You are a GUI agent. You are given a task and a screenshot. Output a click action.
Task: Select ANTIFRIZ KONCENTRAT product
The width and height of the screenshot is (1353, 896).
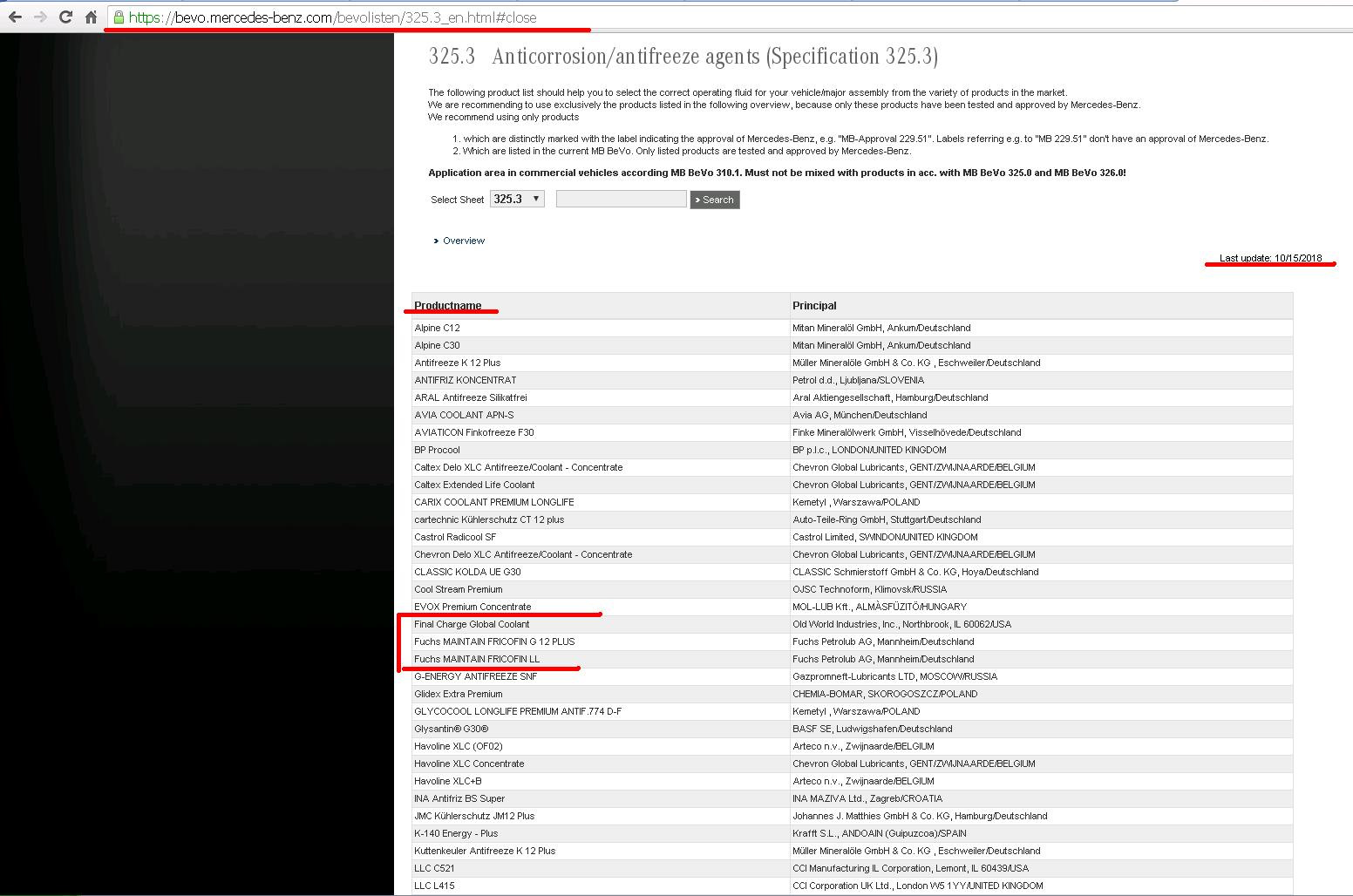pyautogui.click(x=466, y=380)
